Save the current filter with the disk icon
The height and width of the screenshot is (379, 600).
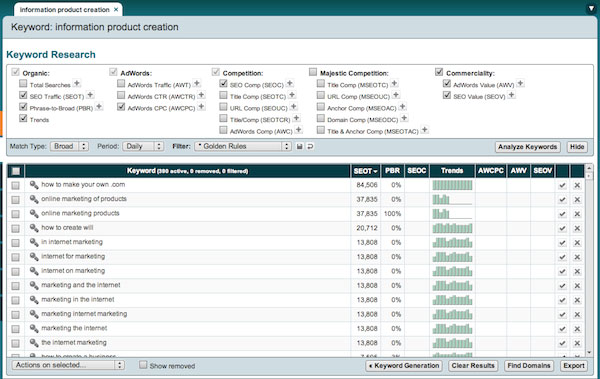click(300, 146)
